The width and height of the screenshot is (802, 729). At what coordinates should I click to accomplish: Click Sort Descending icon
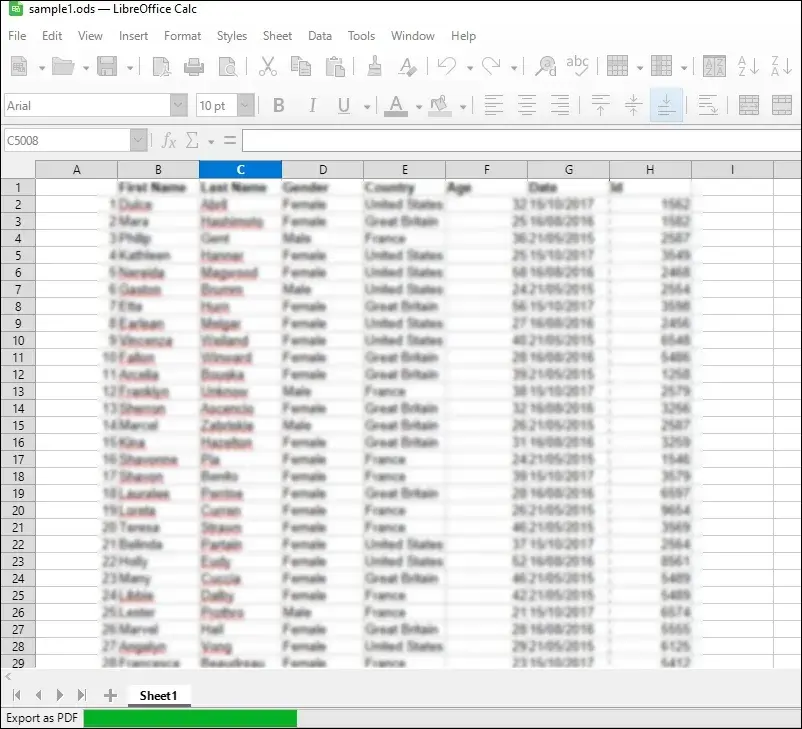tap(781, 67)
